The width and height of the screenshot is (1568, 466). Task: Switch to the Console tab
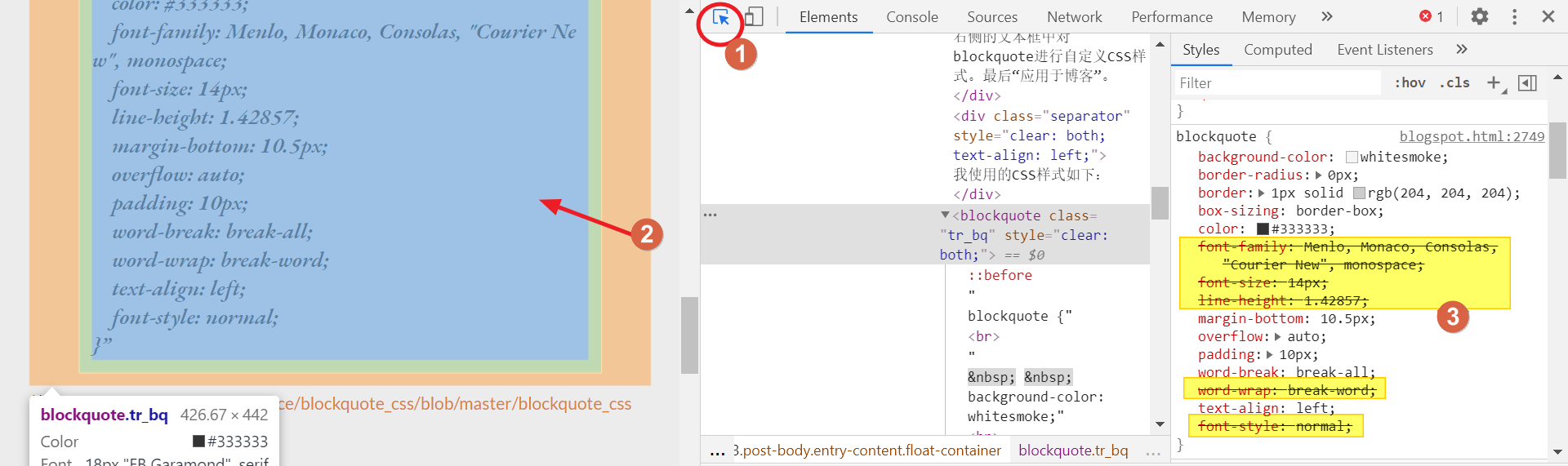(911, 17)
